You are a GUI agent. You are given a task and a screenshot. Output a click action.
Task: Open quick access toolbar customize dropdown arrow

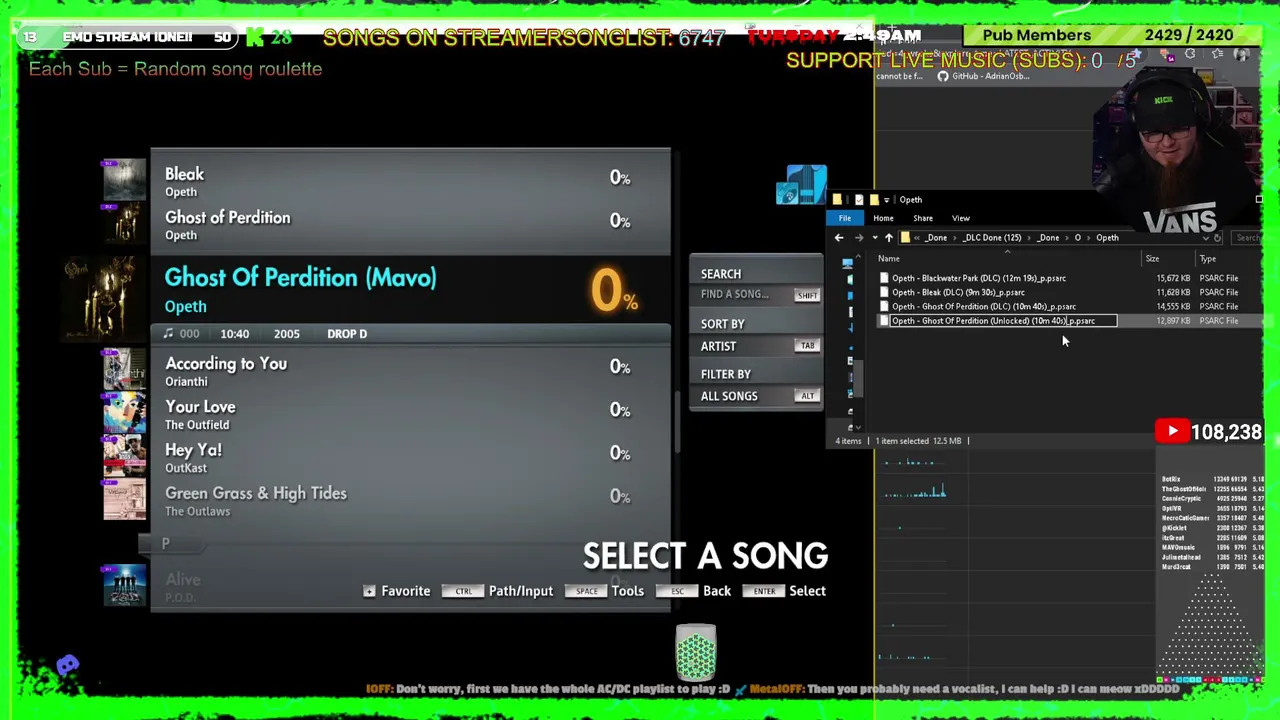tap(886, 200)
